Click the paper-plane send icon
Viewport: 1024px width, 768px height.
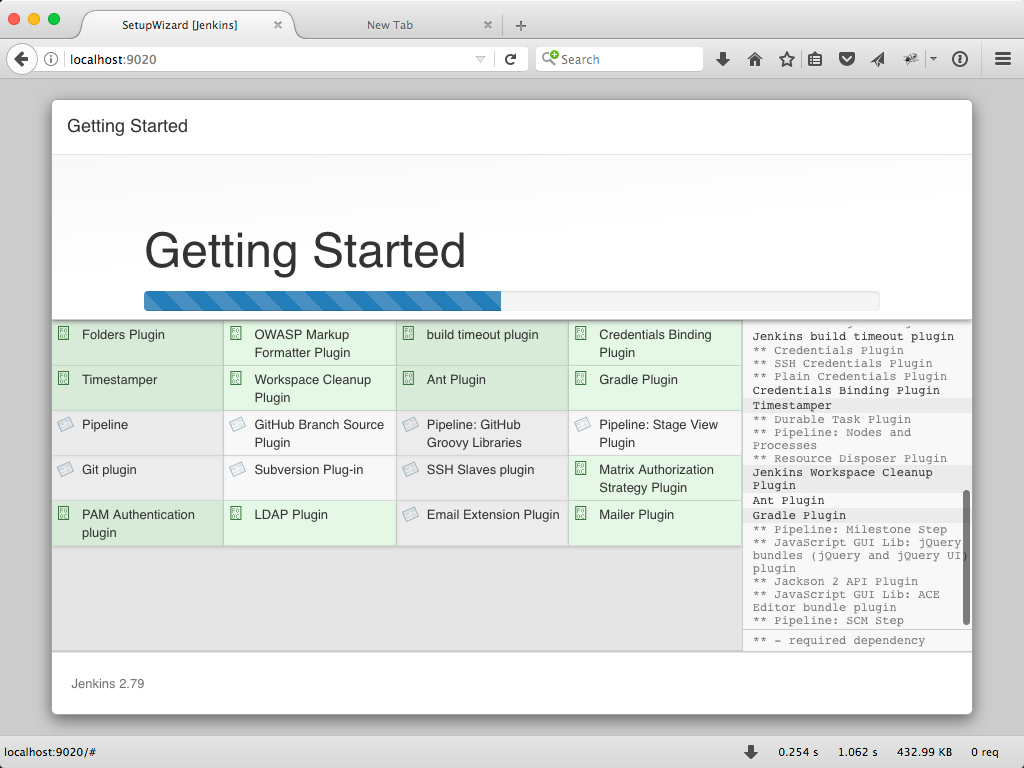click(x=878, y=59)
